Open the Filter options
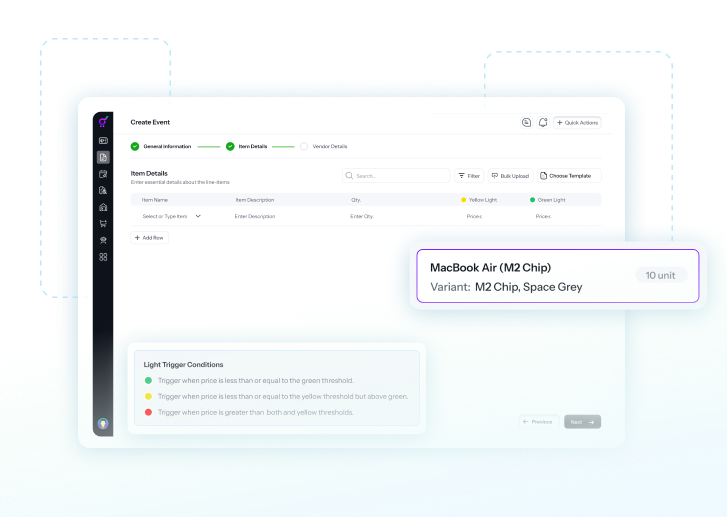Viewport: 727px width, 517px height. [469, 175]
